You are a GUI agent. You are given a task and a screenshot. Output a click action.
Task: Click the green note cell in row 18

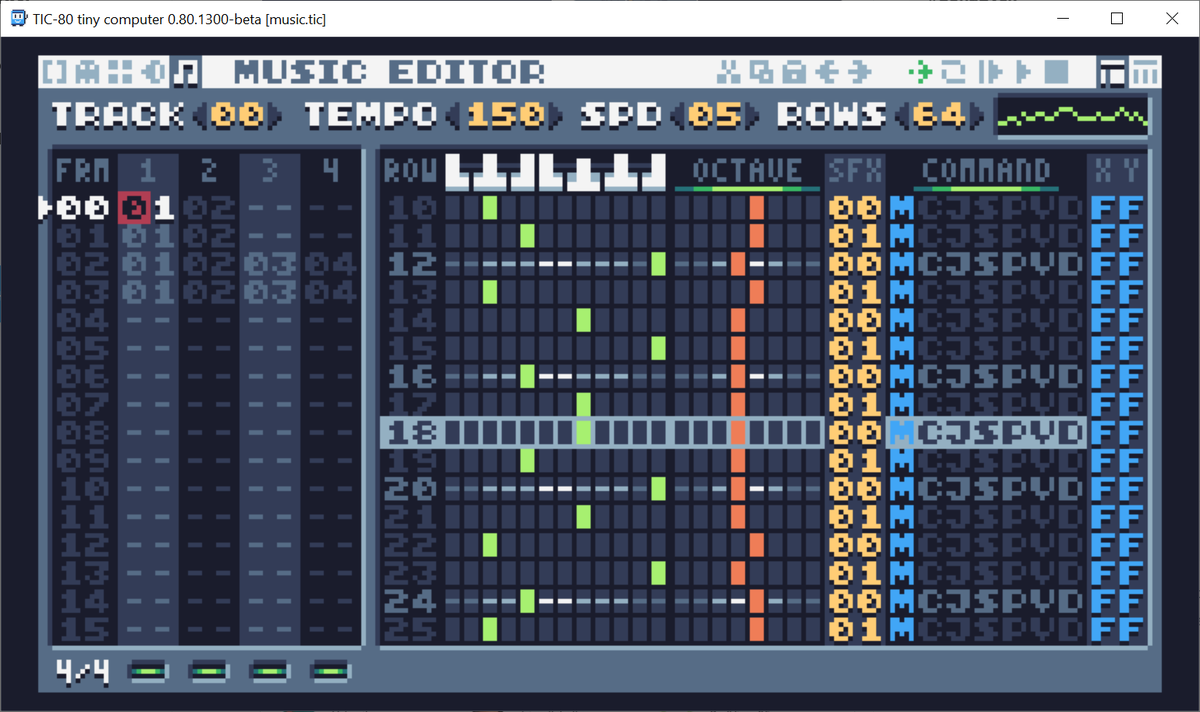coord(584,432)
